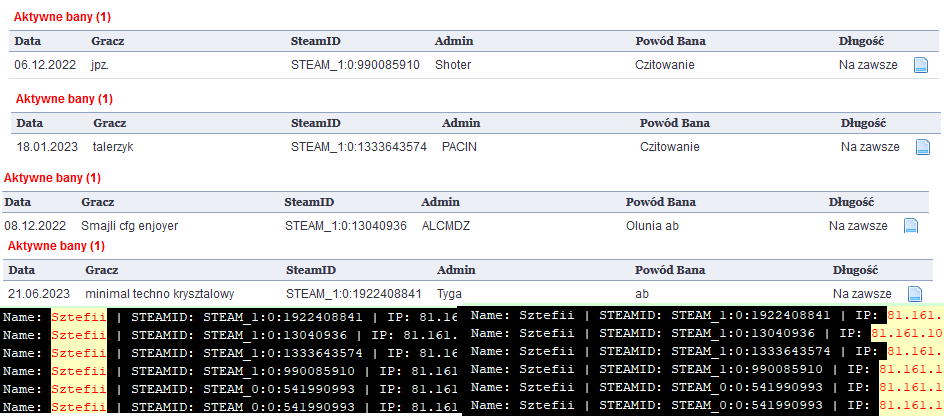944x416 pixels.
Task: Click admin name Shoter
Action: pos(453,65)
